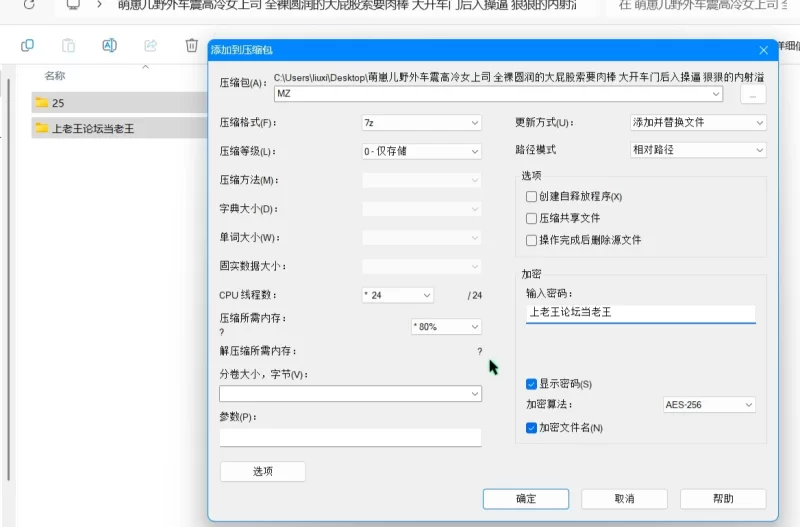Open CPU 线程数 dropdown showing 24
Screen dimensions: 800x527
click(398, 295)
